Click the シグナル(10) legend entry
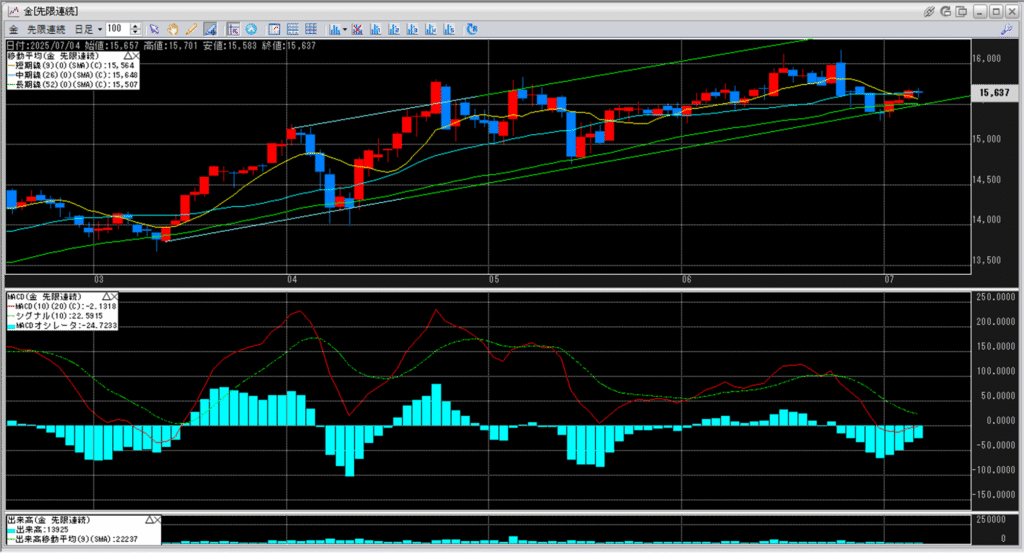This screenshot has height=553, width=1024. pyautogui.click(x=55, y=316)
